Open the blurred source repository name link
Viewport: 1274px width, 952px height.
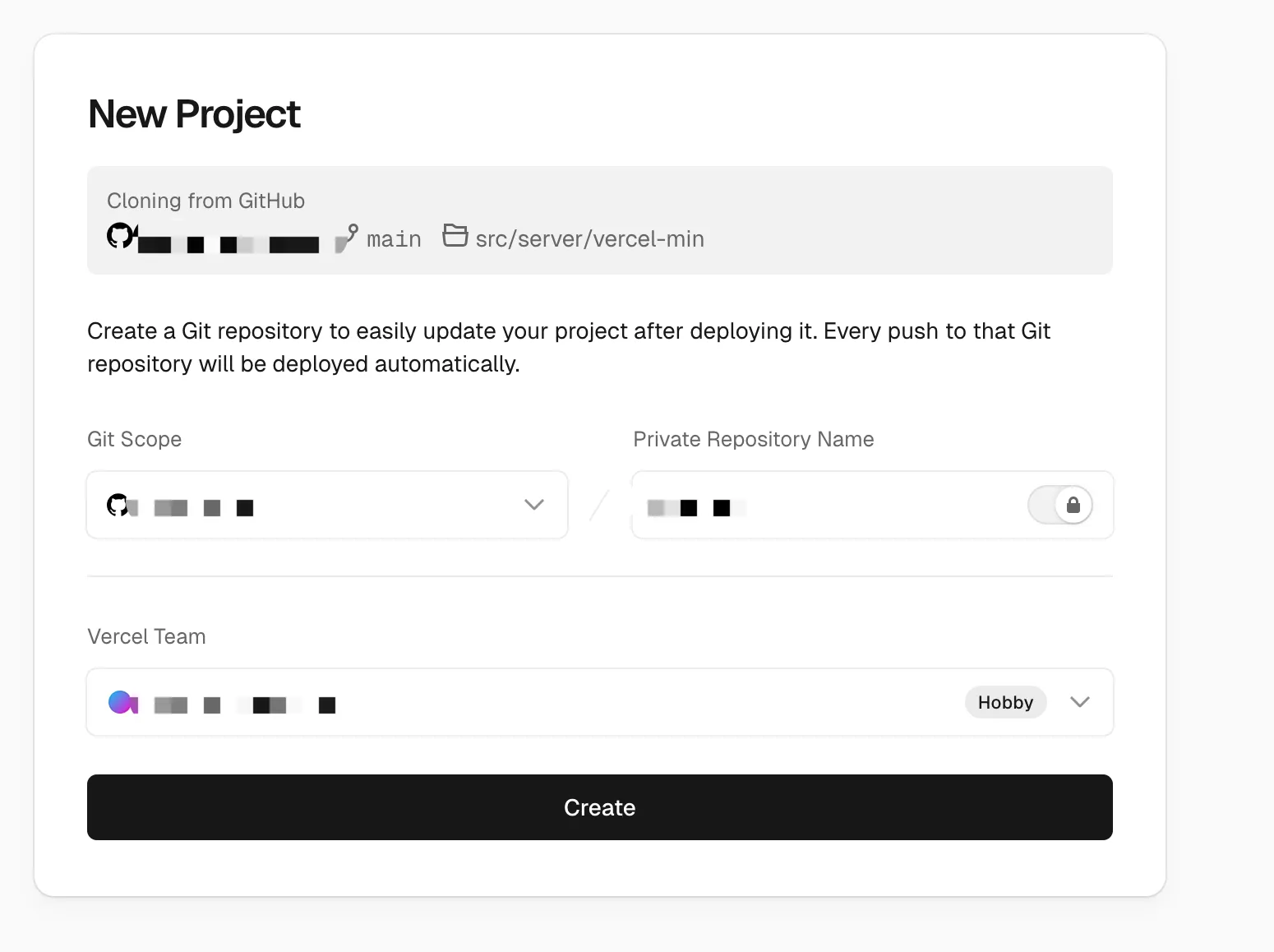(228, 244)
